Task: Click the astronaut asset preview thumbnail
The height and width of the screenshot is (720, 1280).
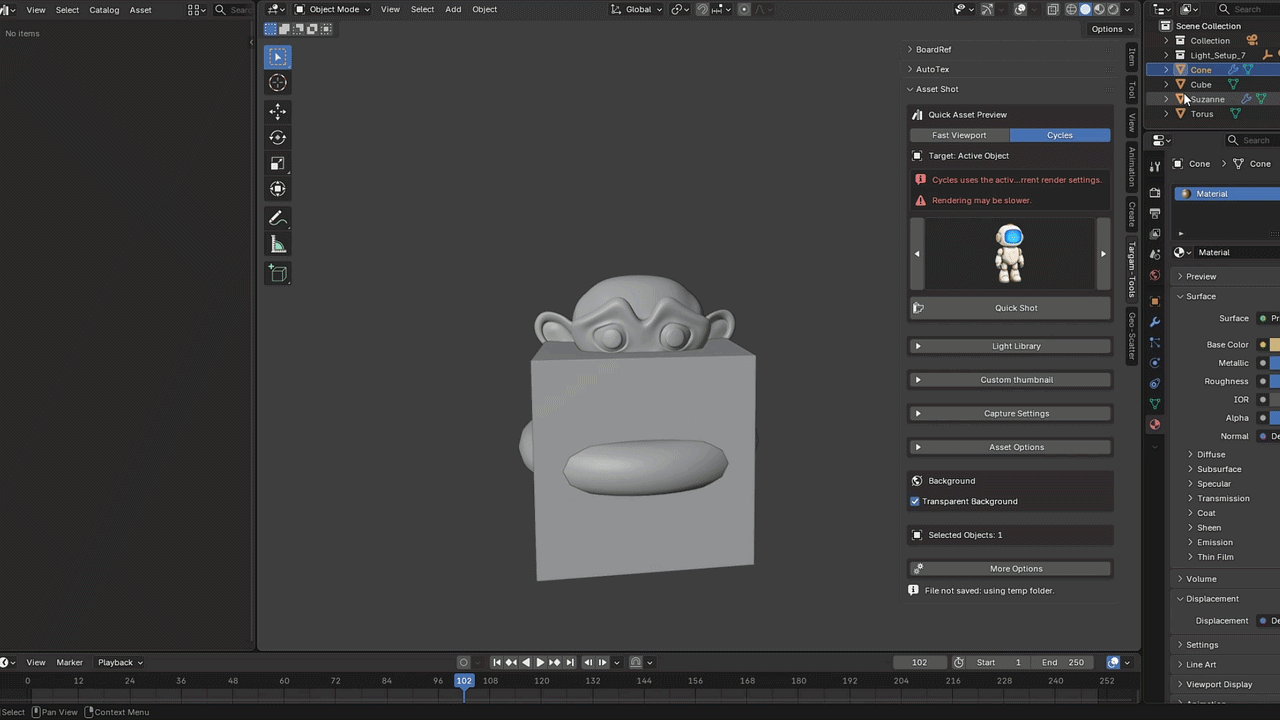Action: (x=1010, y=254)
